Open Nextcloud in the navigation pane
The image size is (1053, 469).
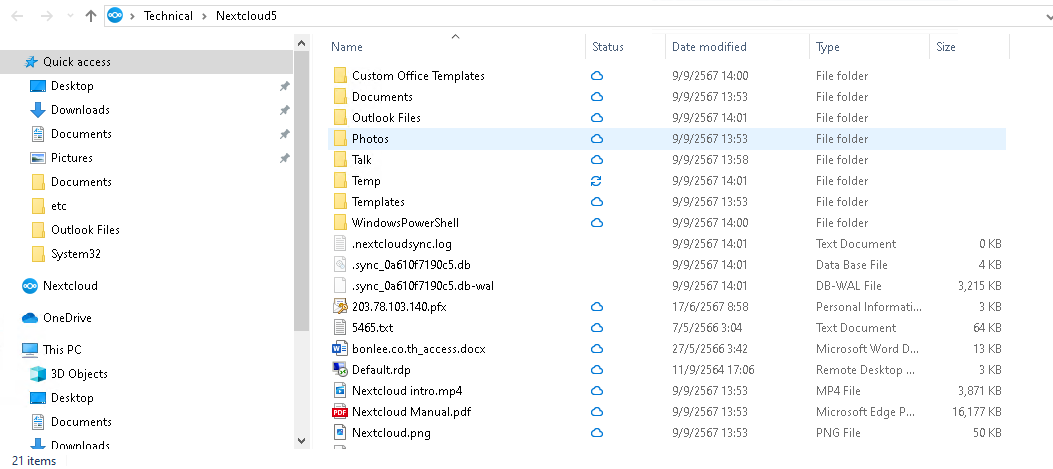[x=69, y=286]
